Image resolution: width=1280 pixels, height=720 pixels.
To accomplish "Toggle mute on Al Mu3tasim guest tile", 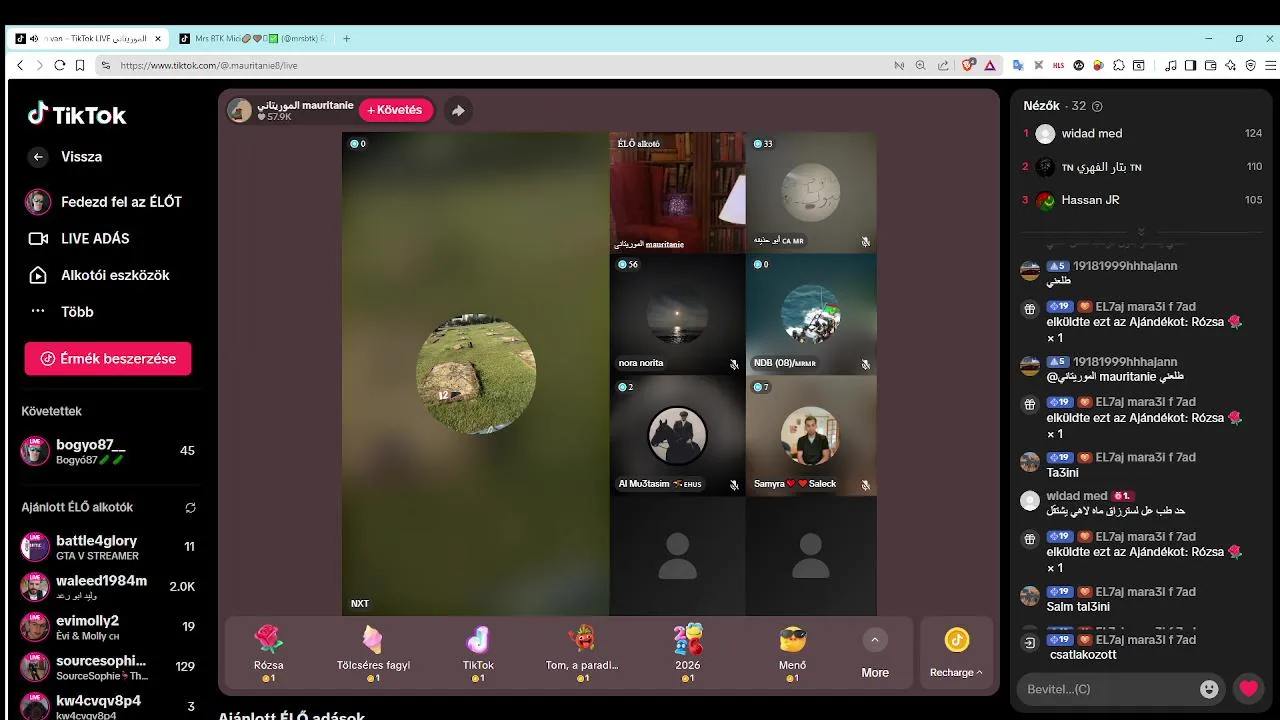I will tap(734, 485).
